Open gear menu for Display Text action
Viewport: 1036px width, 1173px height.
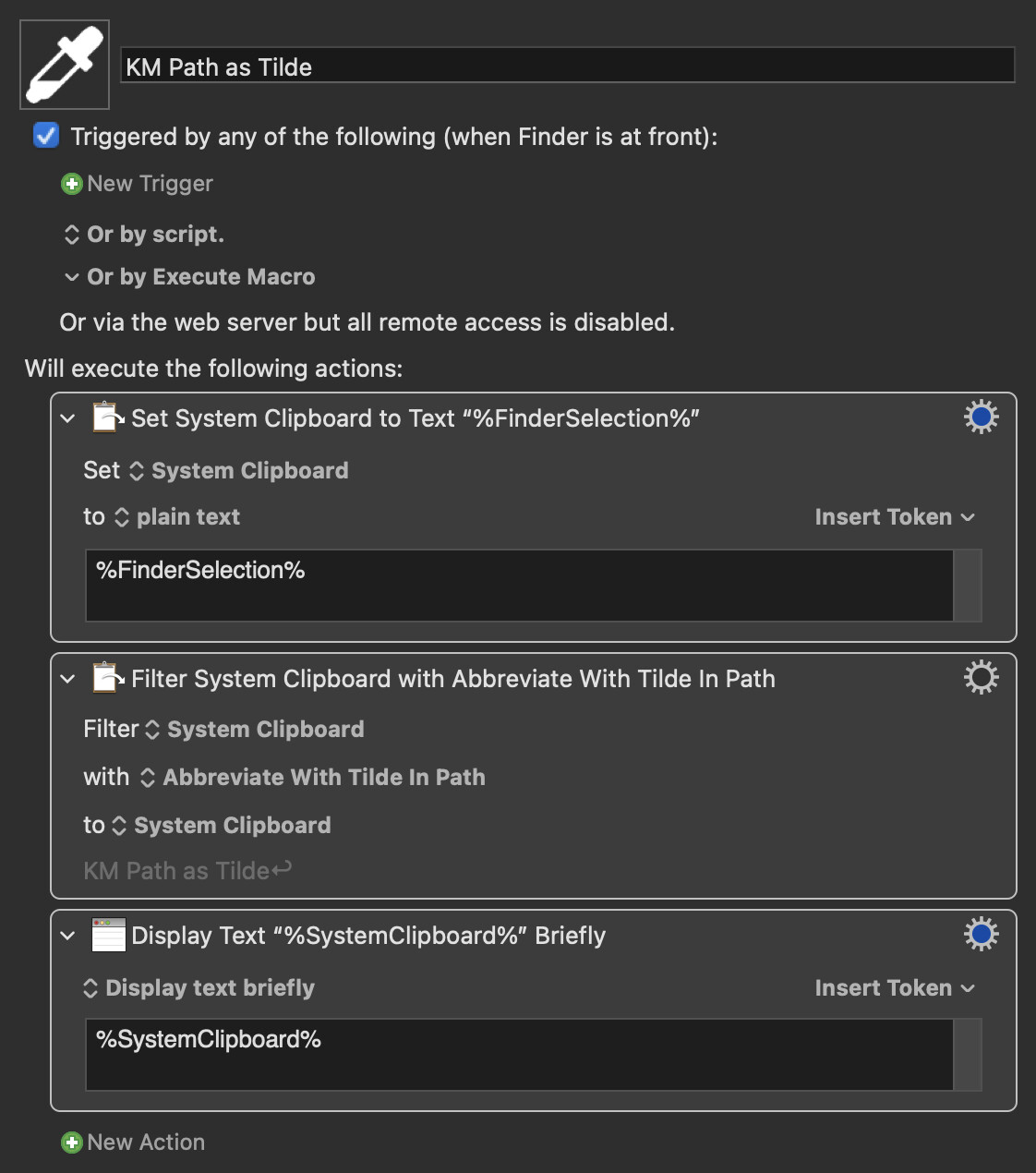click(981, 935)
